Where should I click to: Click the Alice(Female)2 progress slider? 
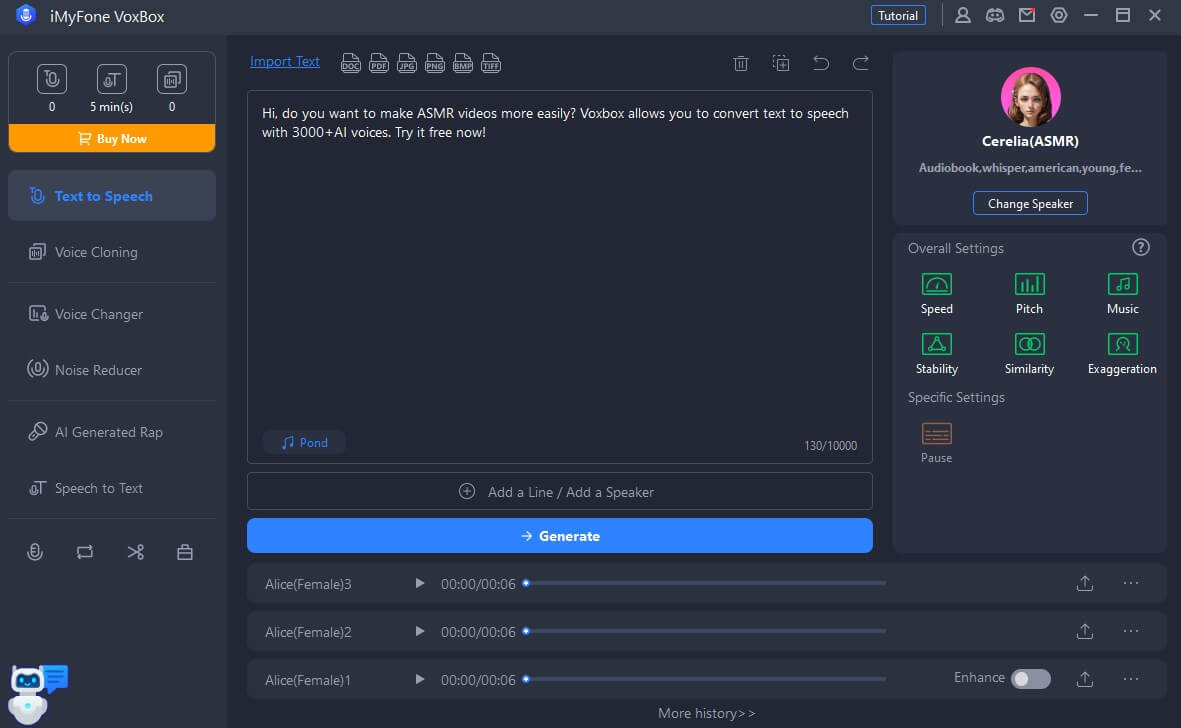(705, 632)
